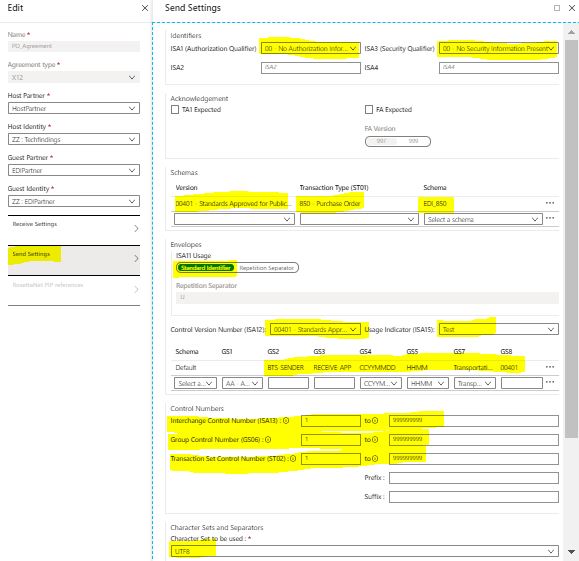
Task: Open ISA1 Authorization Qualifier dropdown
Action: click(311, 48)
